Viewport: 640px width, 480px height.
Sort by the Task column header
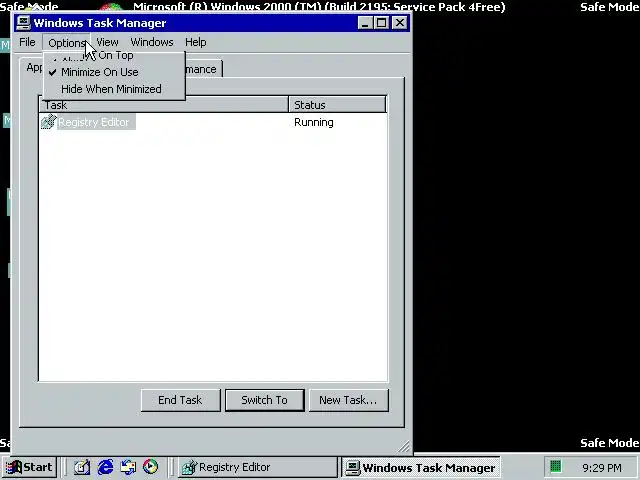point(164,104)
